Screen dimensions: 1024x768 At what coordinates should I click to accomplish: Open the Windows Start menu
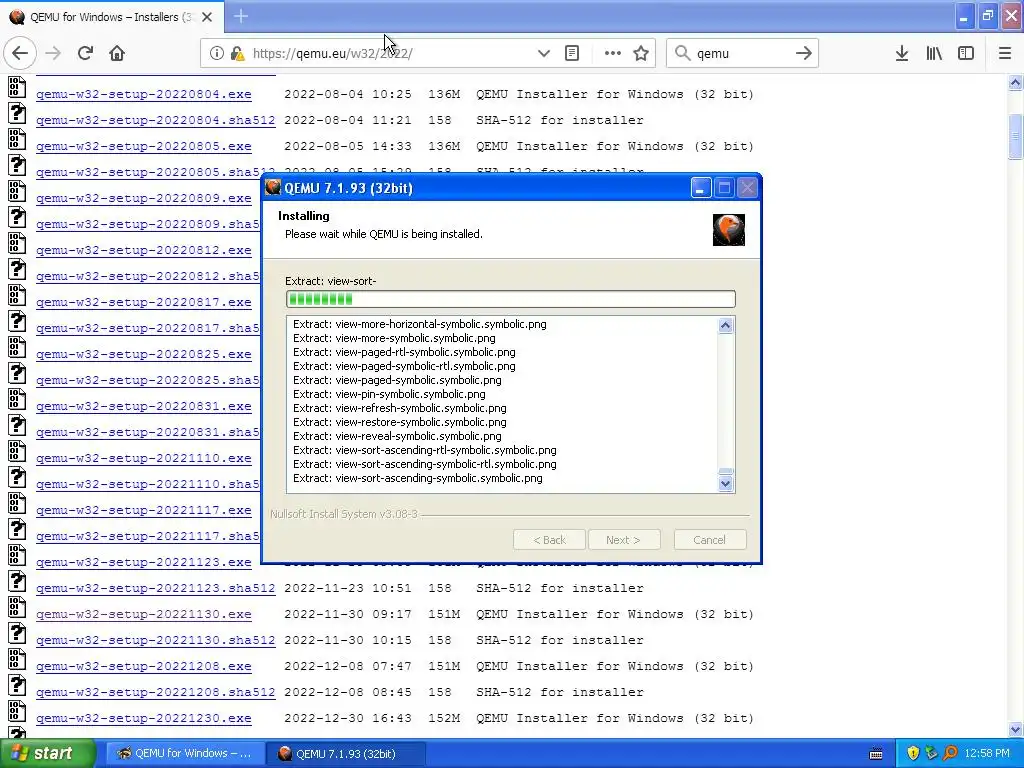point(48,754)
